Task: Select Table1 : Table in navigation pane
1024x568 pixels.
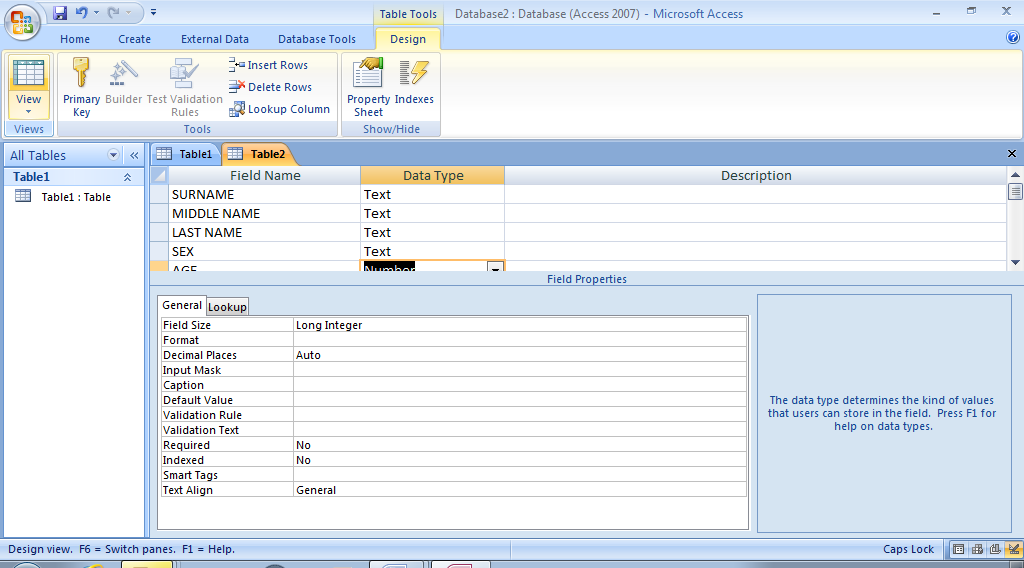Action: [x=75, y=197]
